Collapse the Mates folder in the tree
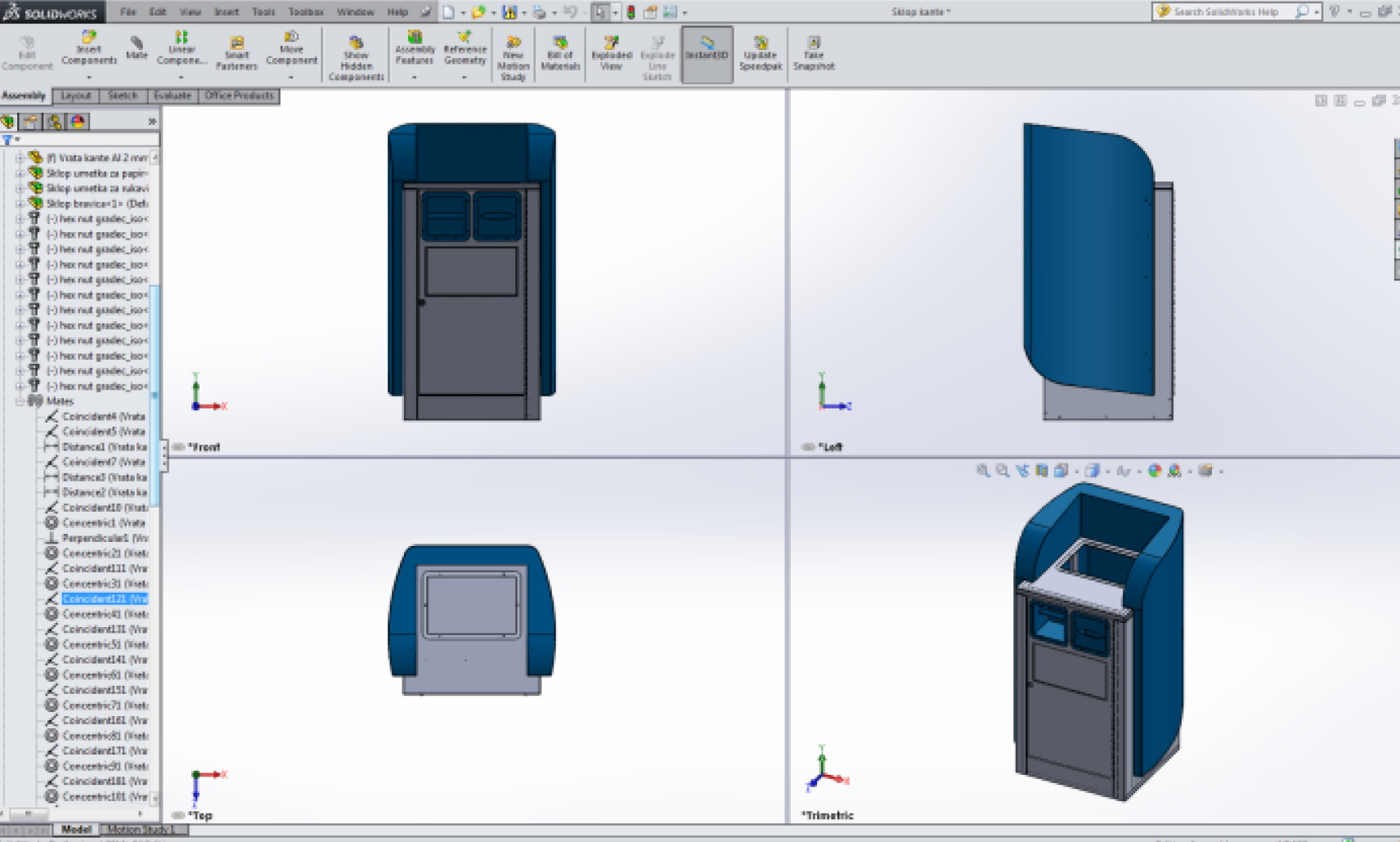The height and width of the screenshot is (842, 1400). pos(20,401)
